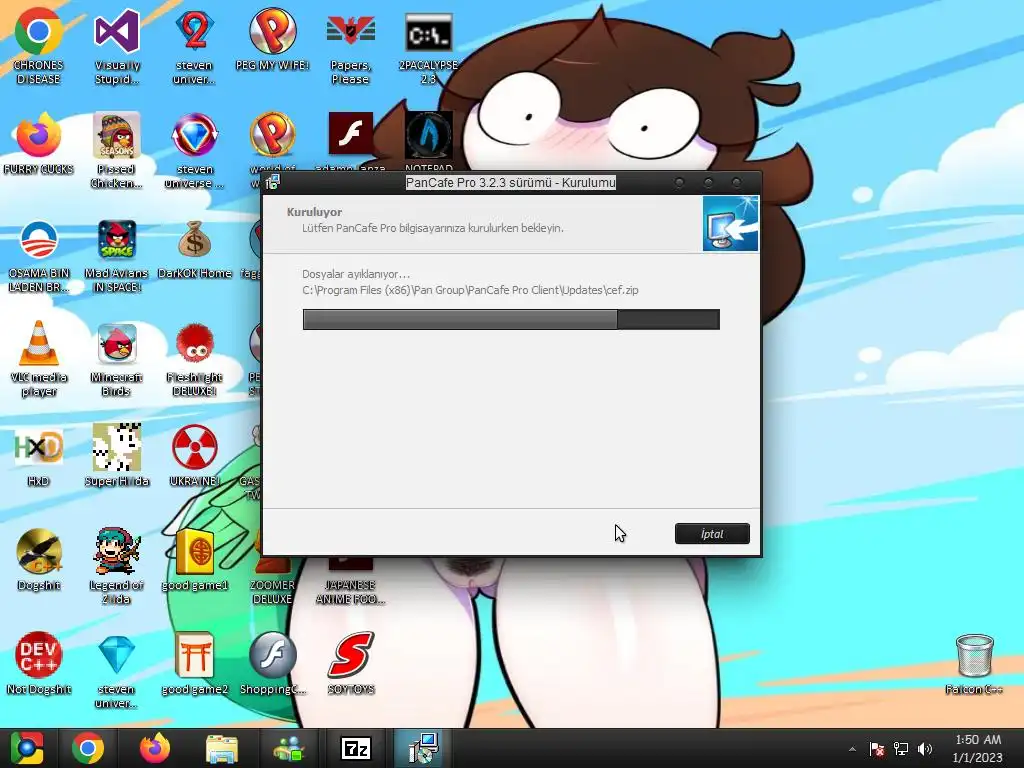
Task: Cancel installation with the İptal button
Action: tap(712, 534)
